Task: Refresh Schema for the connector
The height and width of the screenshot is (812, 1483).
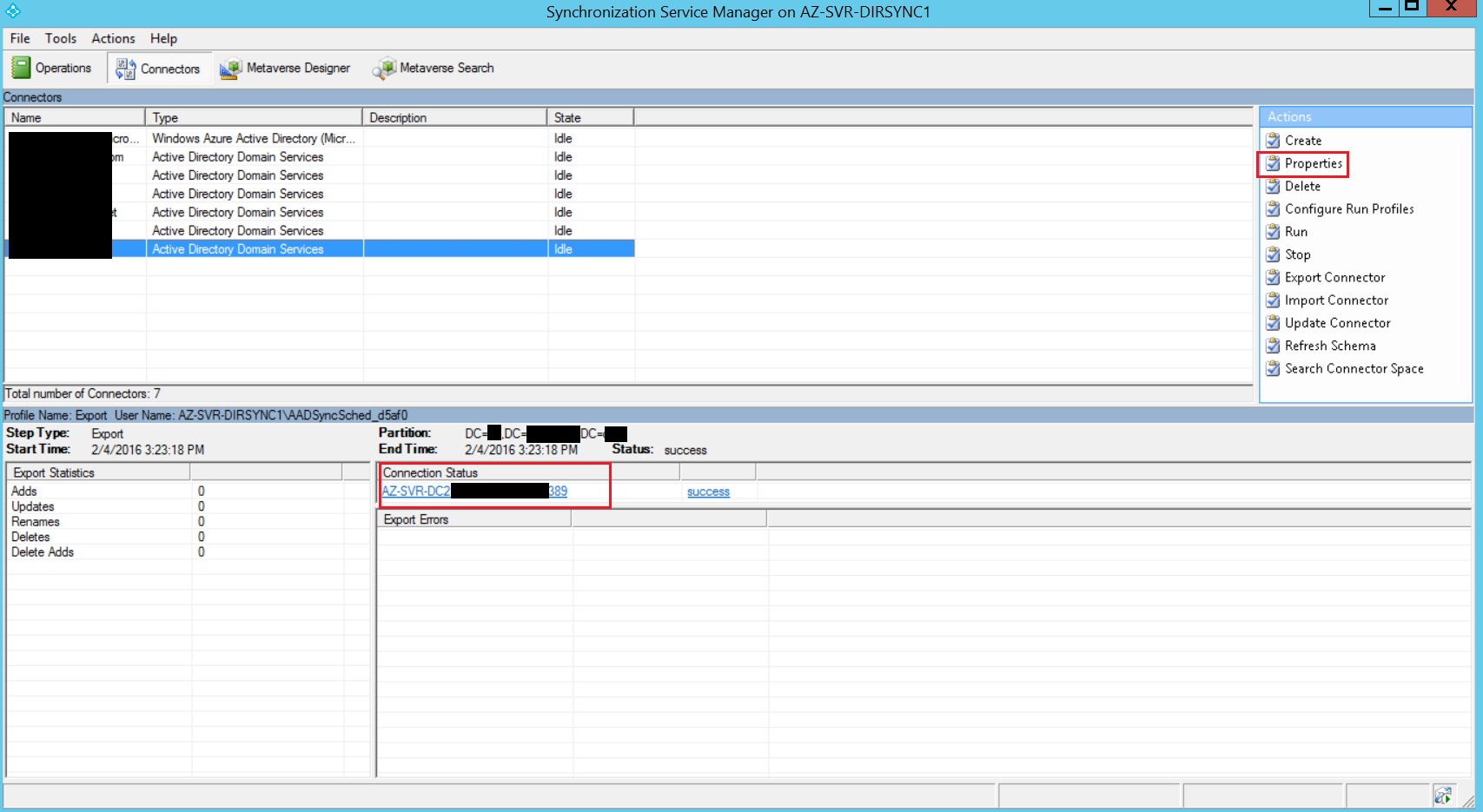Action: click(x=1328, y=345)
